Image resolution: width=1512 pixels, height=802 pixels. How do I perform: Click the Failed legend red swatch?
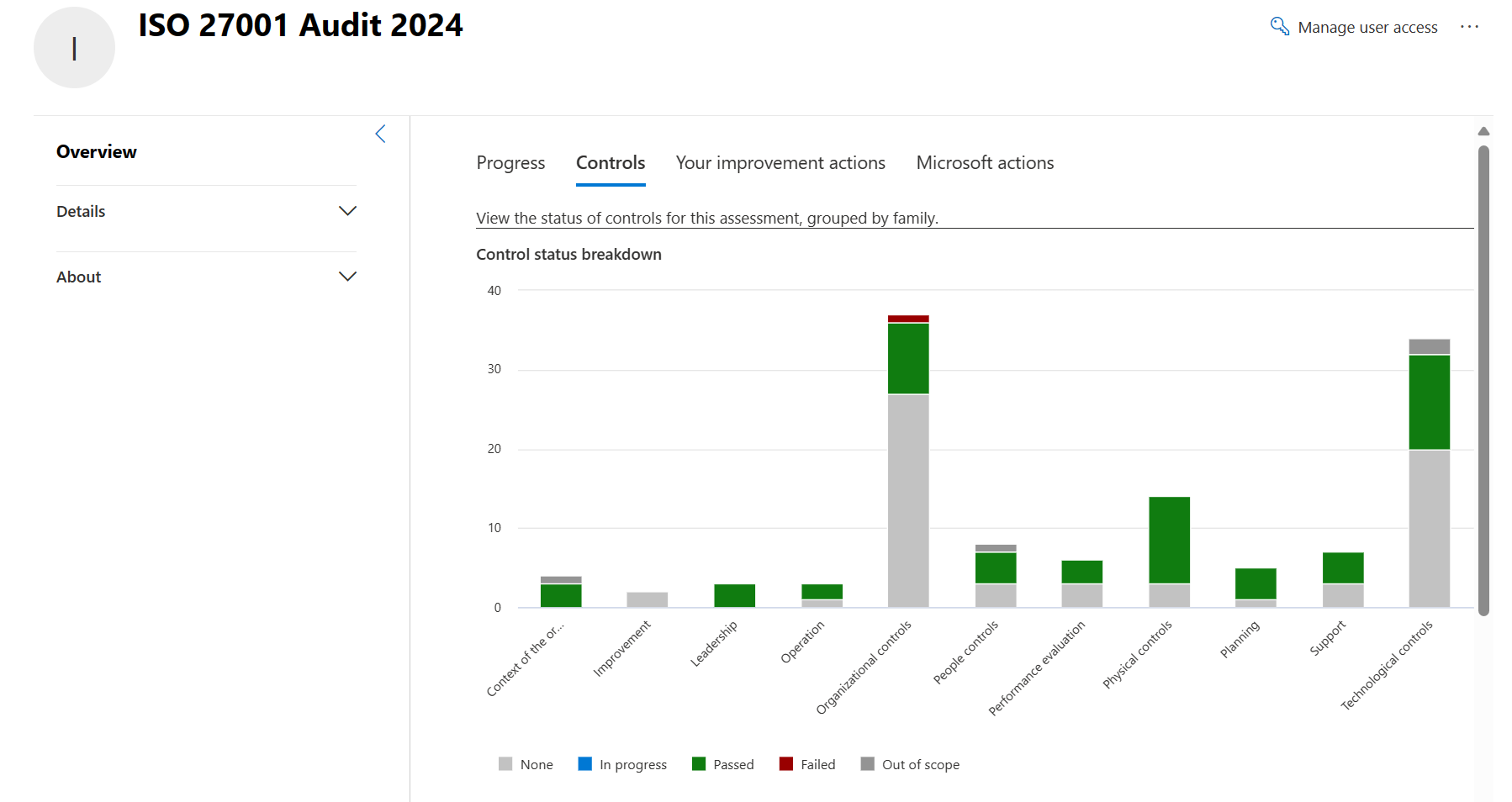[786, 764]
